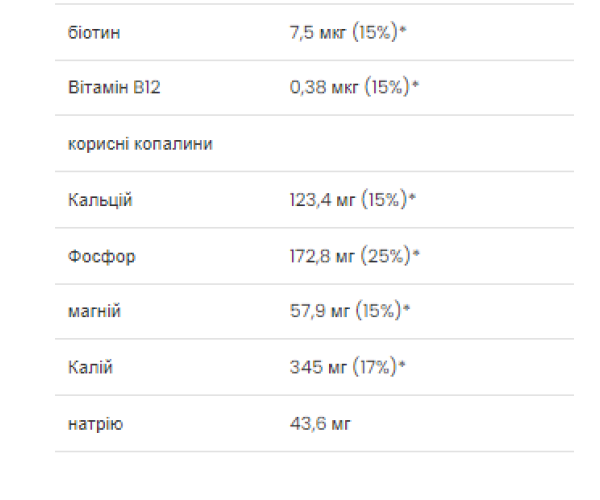Click the корисні копалини section heading
Image resolution: width=600 pixels, height=500 pixels.
click(139, 144)
